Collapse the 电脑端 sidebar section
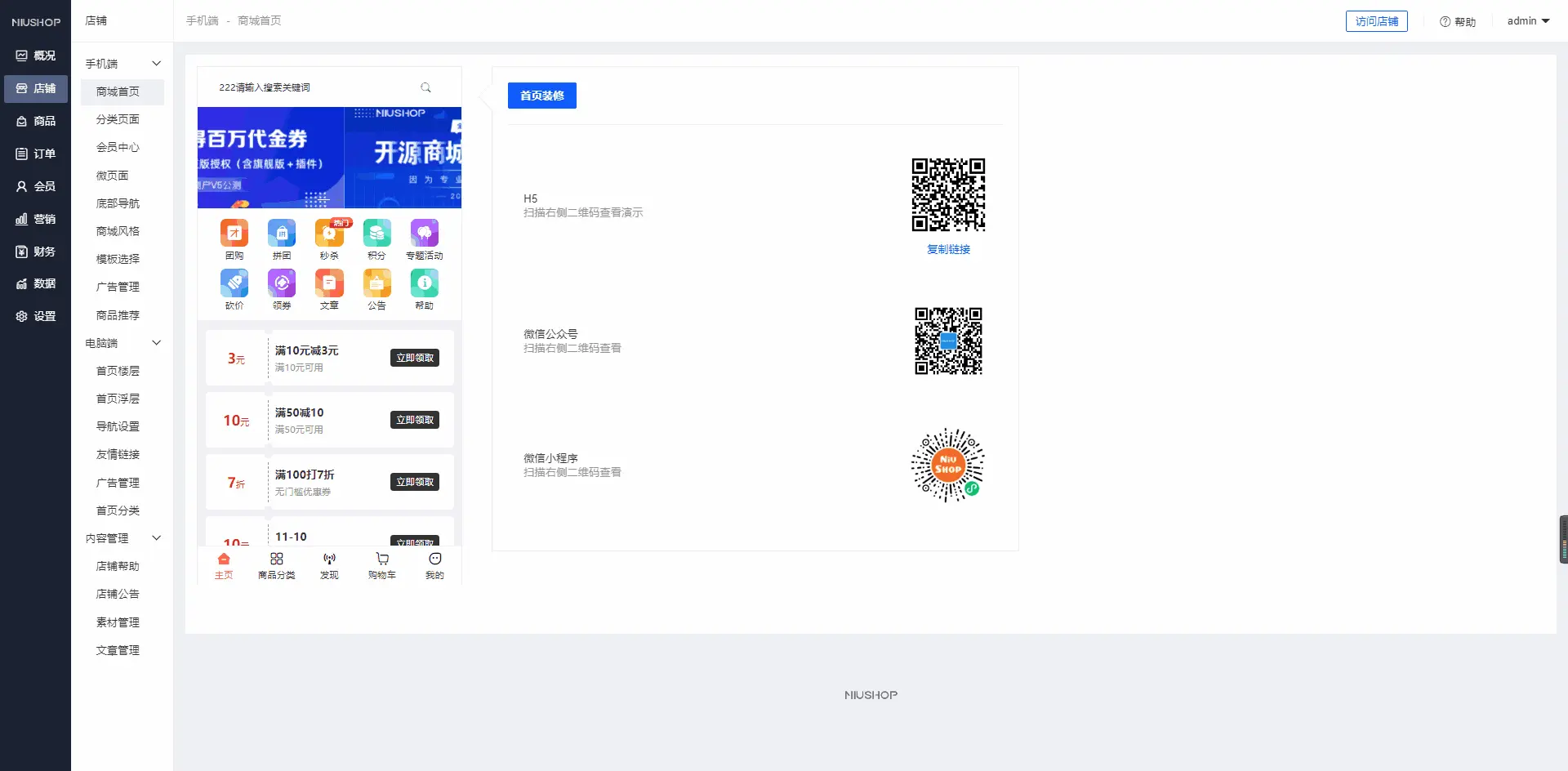This screenshot has height=771, width=1568. pyautogui.click(x=156, y=343)
